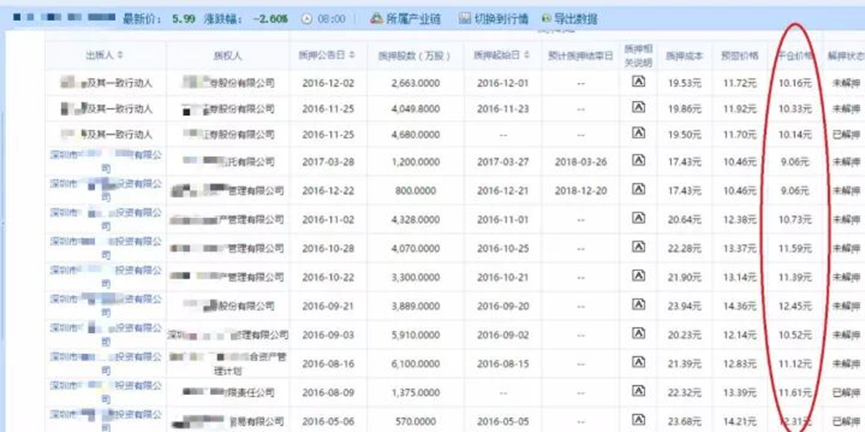View pledge note icon for 2016-08-16 row
Viewport: 865px width, 432px height.
pos(637,357)
